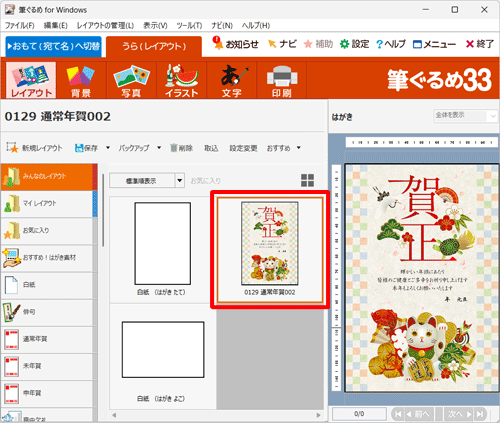Open the ナビ navigation guide
This screenshot has width=500, height=423.
click(x=282, y=44)
